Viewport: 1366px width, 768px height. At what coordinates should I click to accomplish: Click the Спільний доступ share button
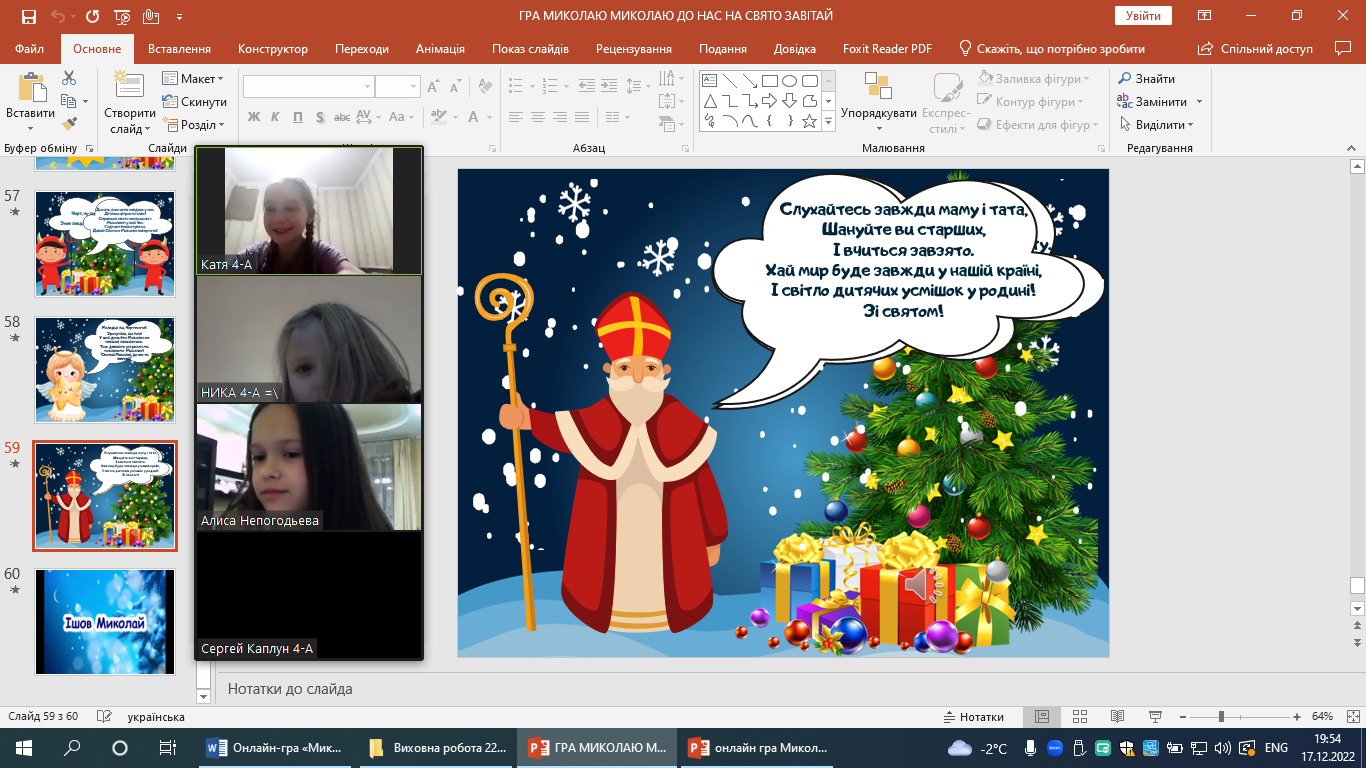[1254, 48]
